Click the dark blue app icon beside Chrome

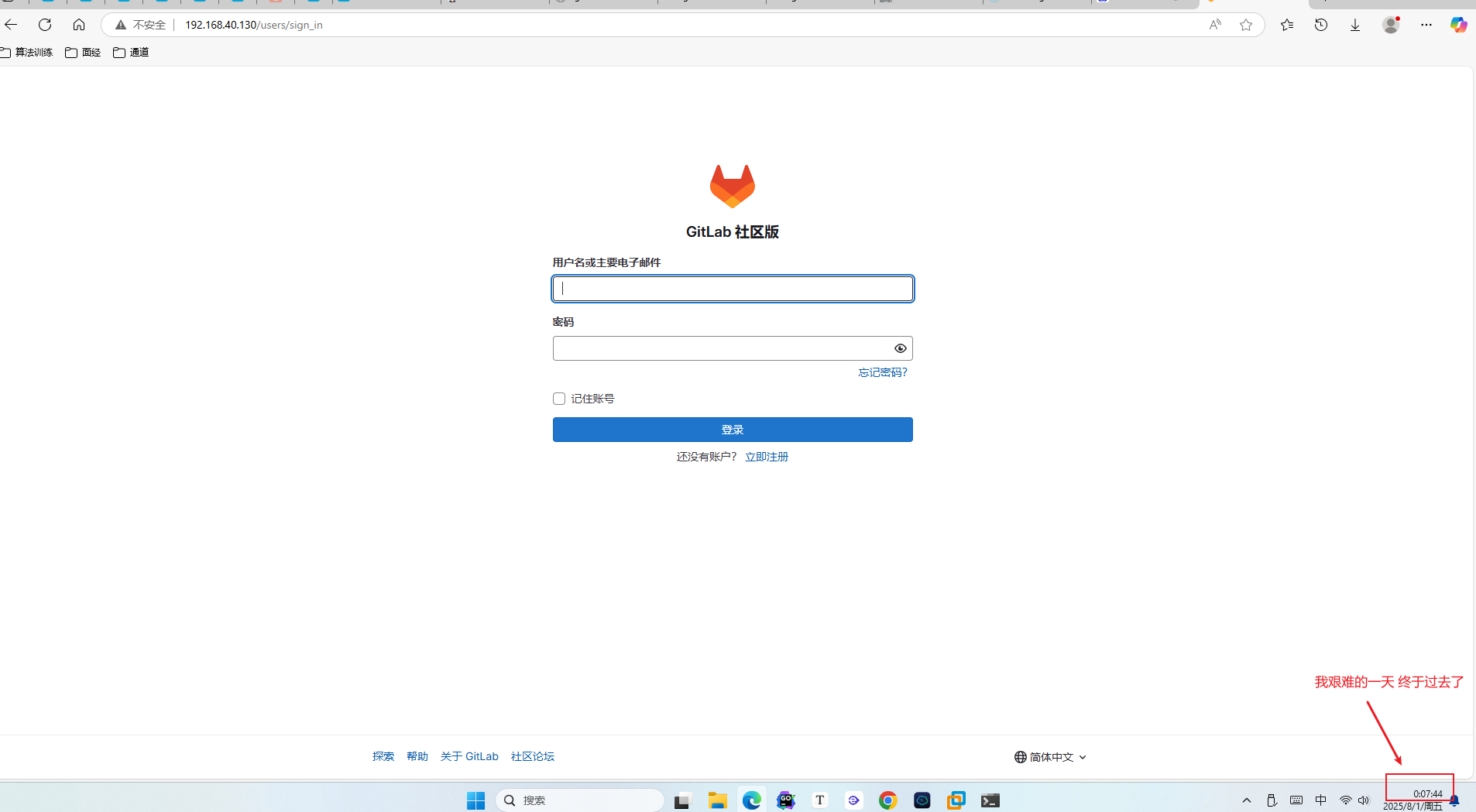click(922, 800)
